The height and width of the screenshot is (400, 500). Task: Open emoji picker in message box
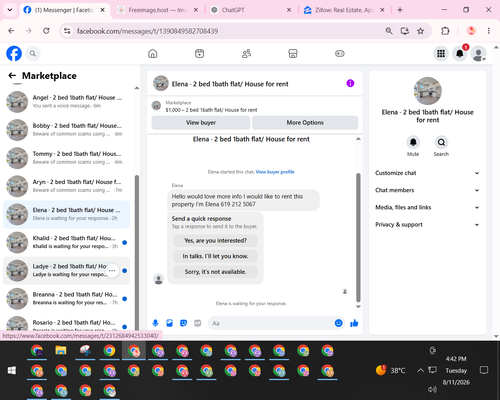tap(338, 323)
